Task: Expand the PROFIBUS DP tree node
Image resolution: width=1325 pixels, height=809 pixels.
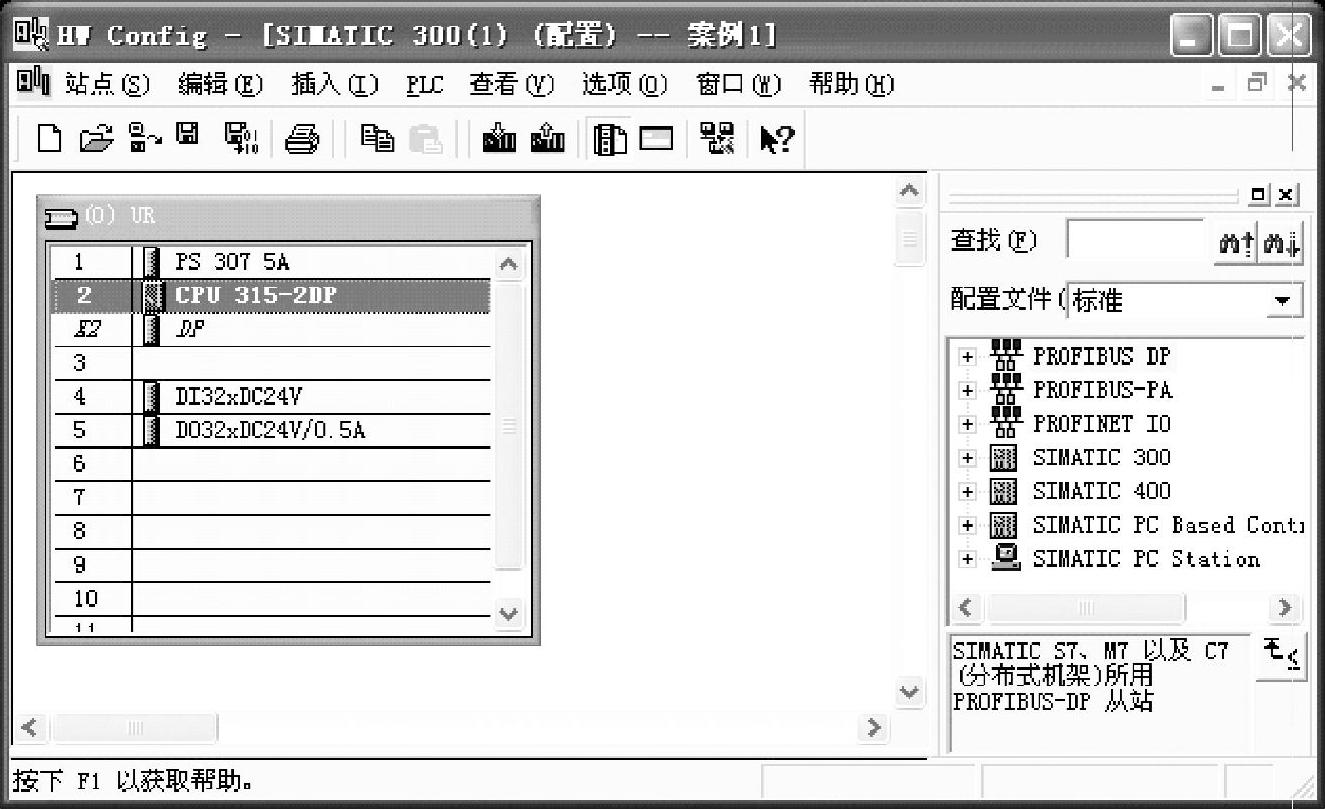Action: [x=967, y=357]
